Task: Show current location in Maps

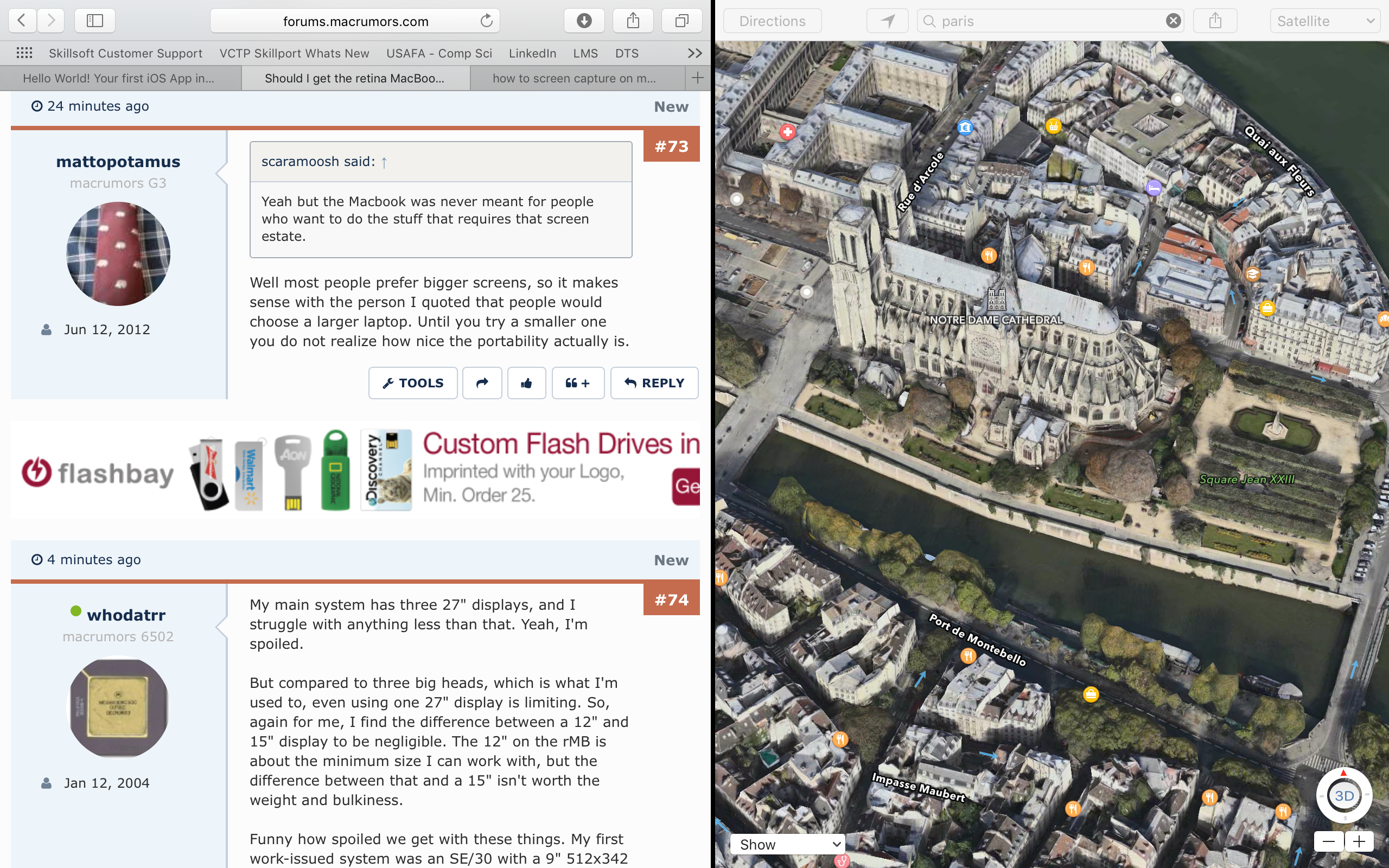Action: 887,21
